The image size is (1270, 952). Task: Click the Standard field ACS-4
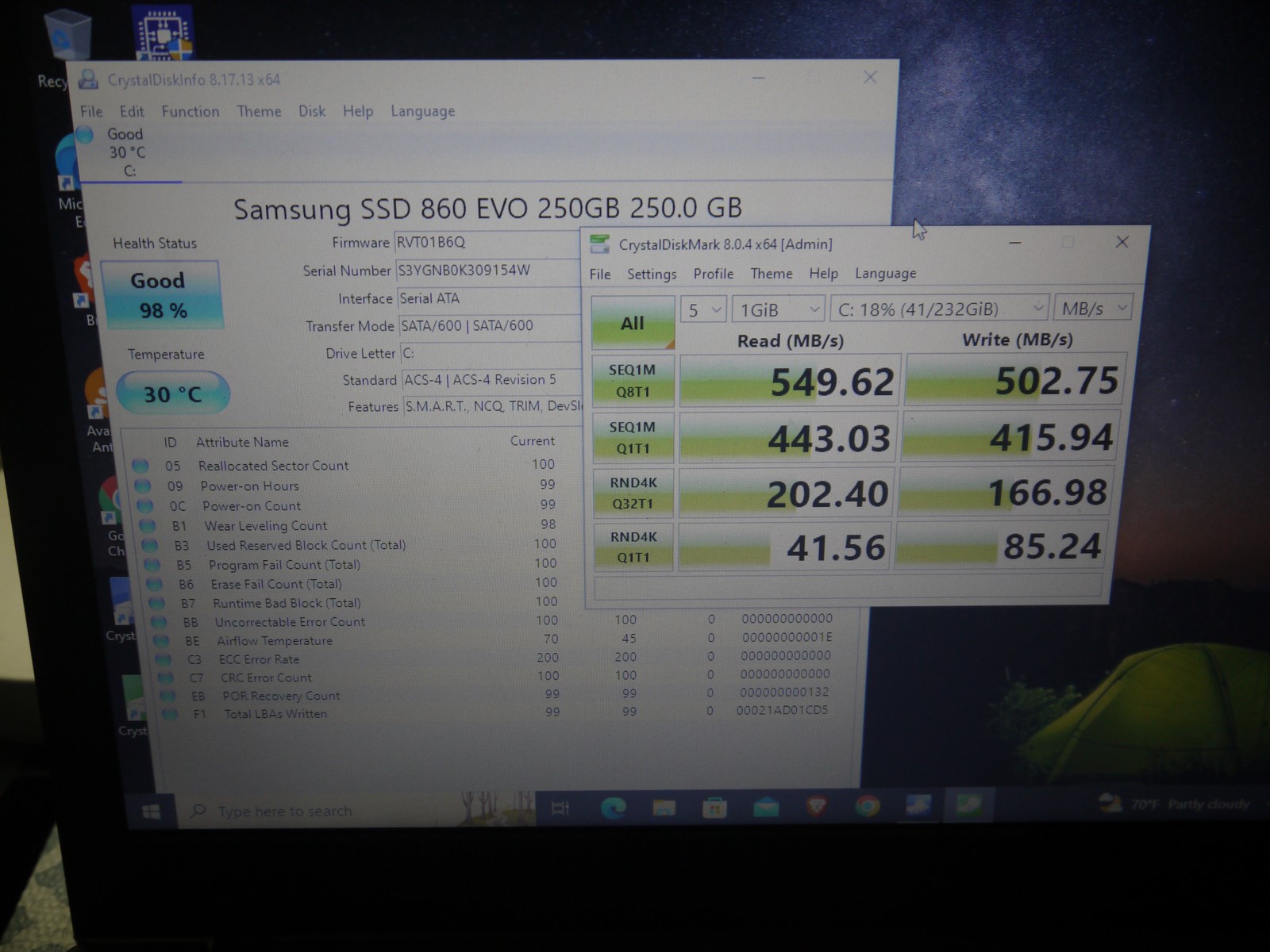(x=491, y=380)
